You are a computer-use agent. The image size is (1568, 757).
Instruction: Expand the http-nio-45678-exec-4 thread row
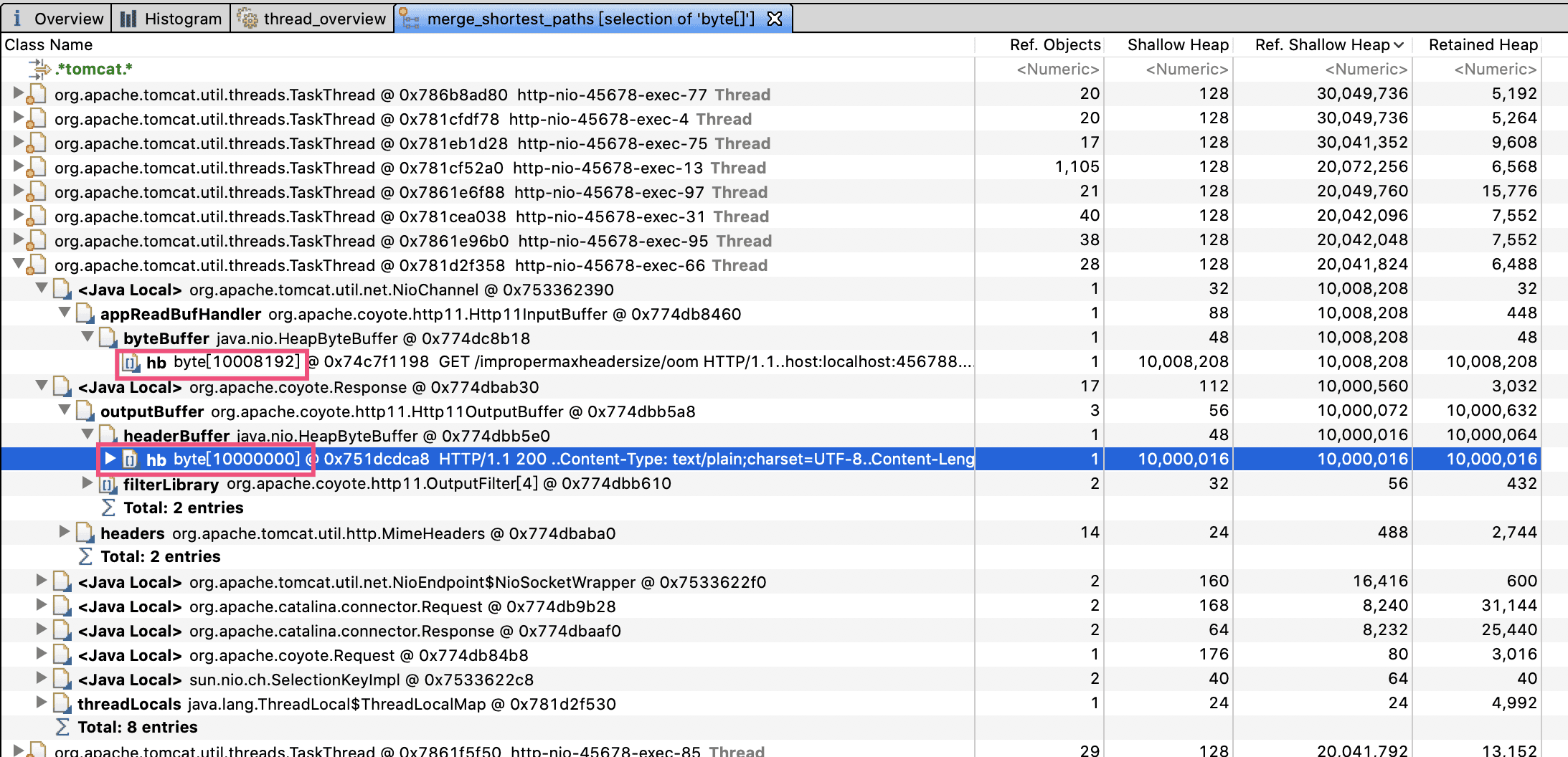(19, 118)
